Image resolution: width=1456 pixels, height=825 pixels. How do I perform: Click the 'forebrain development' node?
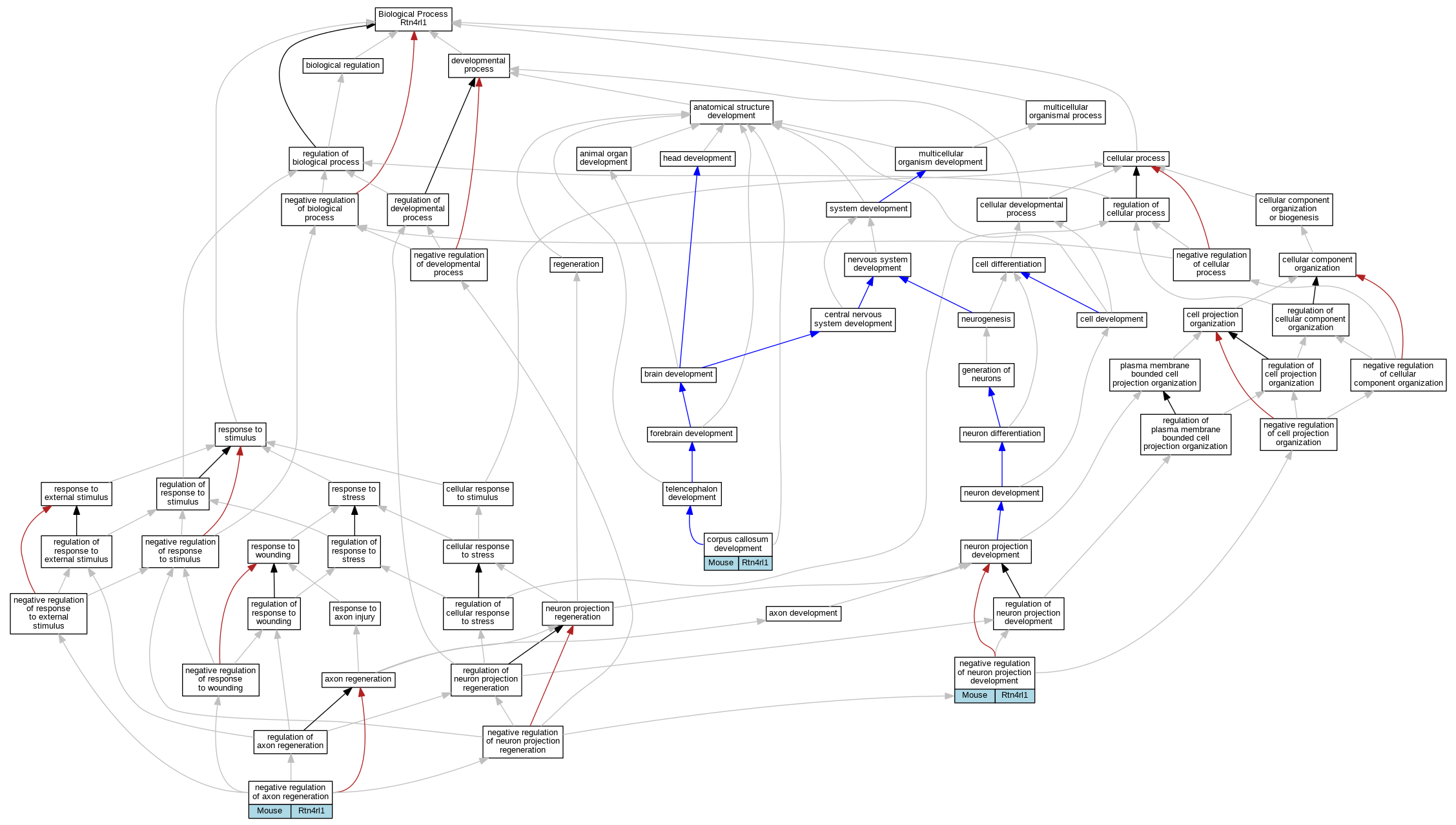[692, 434]
